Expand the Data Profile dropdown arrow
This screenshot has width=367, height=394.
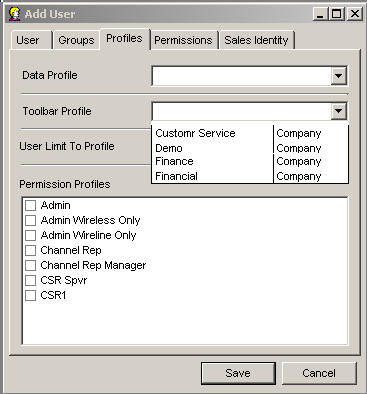point(338,76)
